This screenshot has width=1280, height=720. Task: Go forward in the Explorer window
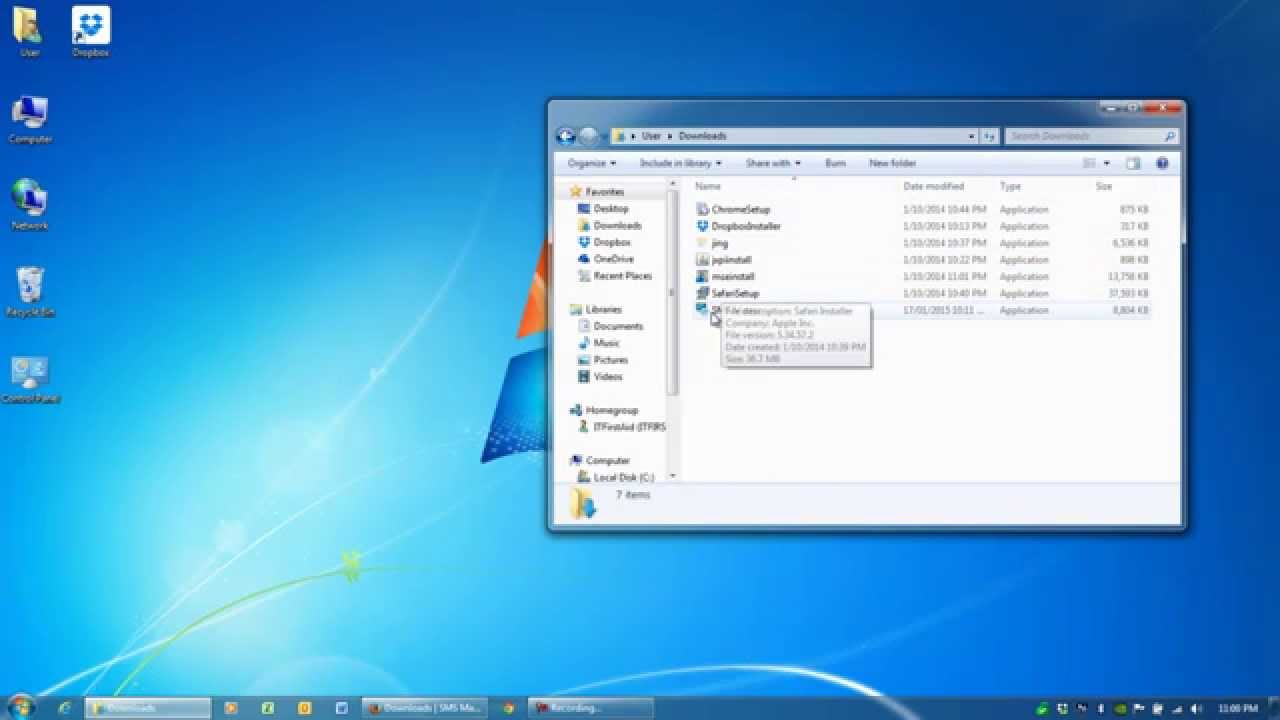point(588,136)
